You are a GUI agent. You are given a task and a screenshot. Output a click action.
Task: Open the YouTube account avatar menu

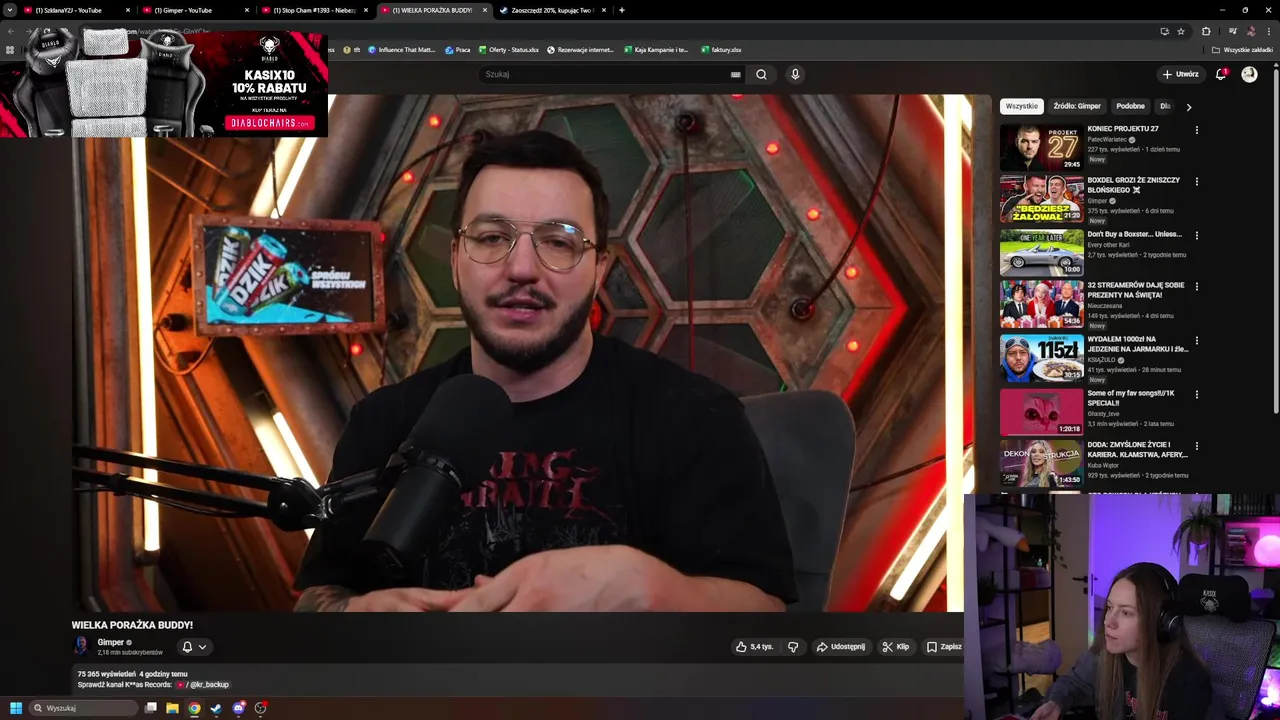pos(1249,74)
